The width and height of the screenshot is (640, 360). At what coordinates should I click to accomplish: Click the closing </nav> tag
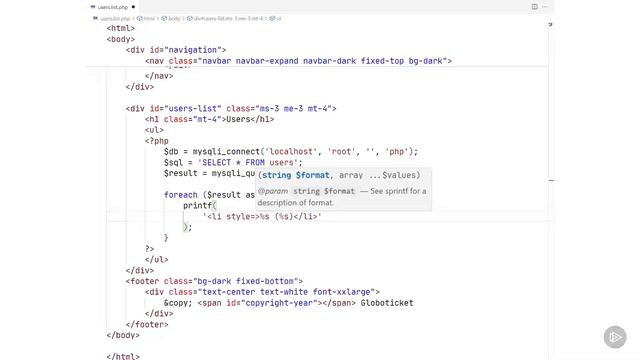(x=159, y=76)
